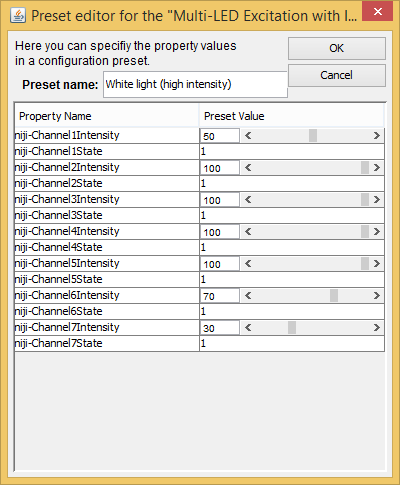Click the Channel7Intensity slider handle
The width and height of the screenshot is (400, 485).
tap(292, 328)
